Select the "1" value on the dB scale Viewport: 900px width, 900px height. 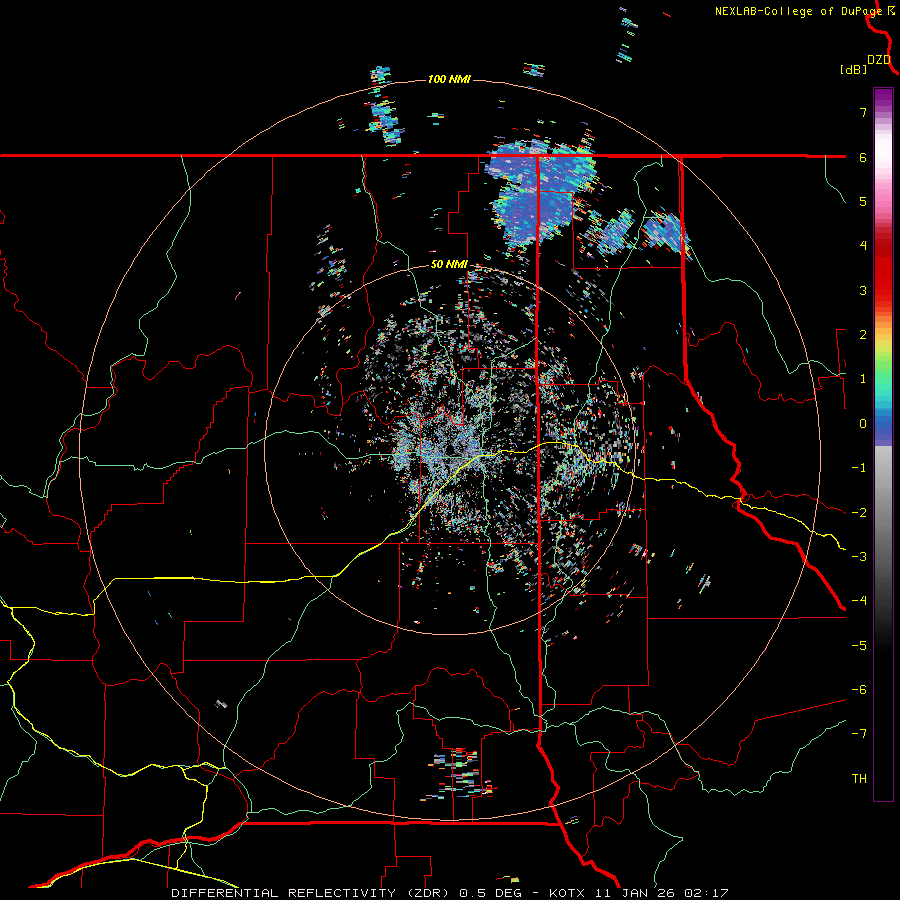point(863,379)
